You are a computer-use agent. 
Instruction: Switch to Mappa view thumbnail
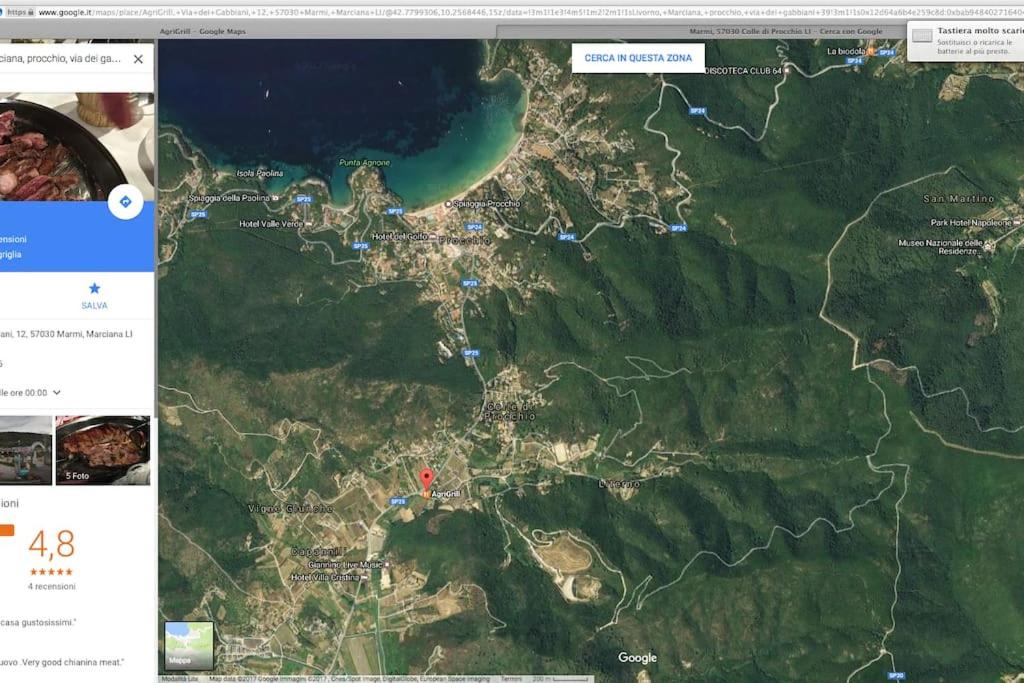[189, 645]
